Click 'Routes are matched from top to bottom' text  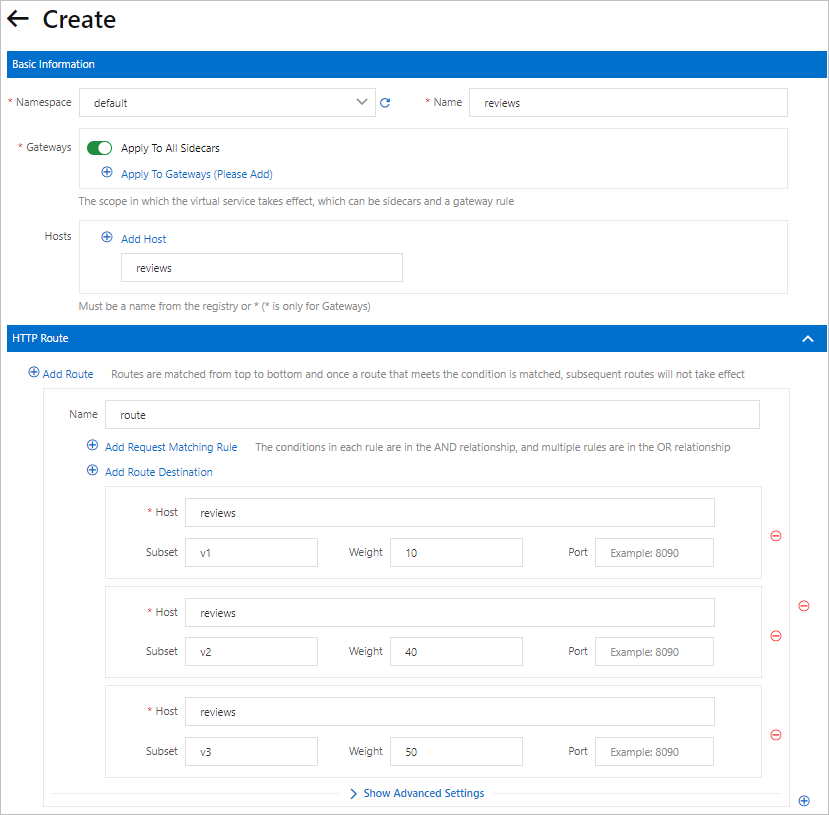(x=428, y=374)
